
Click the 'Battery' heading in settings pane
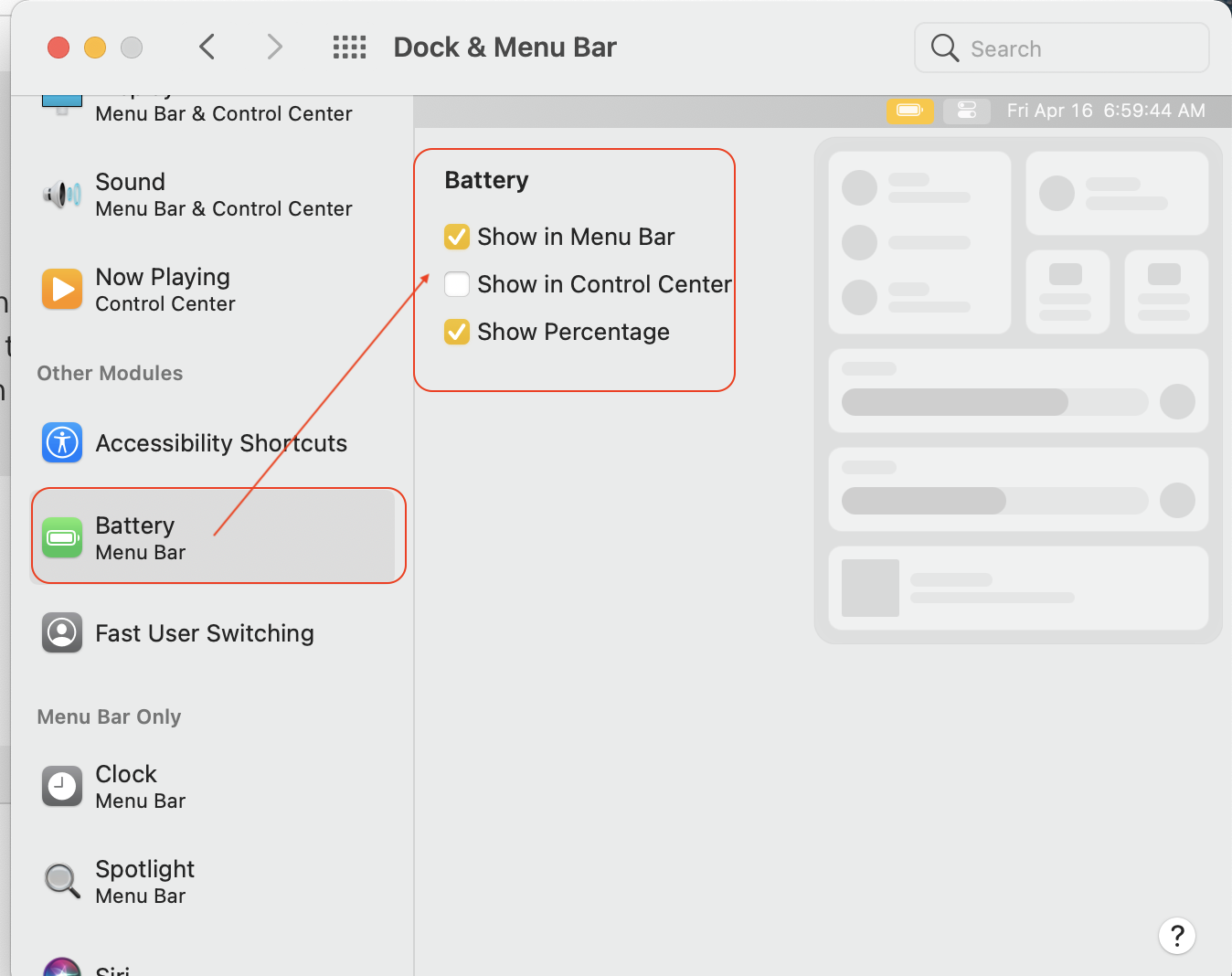486,180
